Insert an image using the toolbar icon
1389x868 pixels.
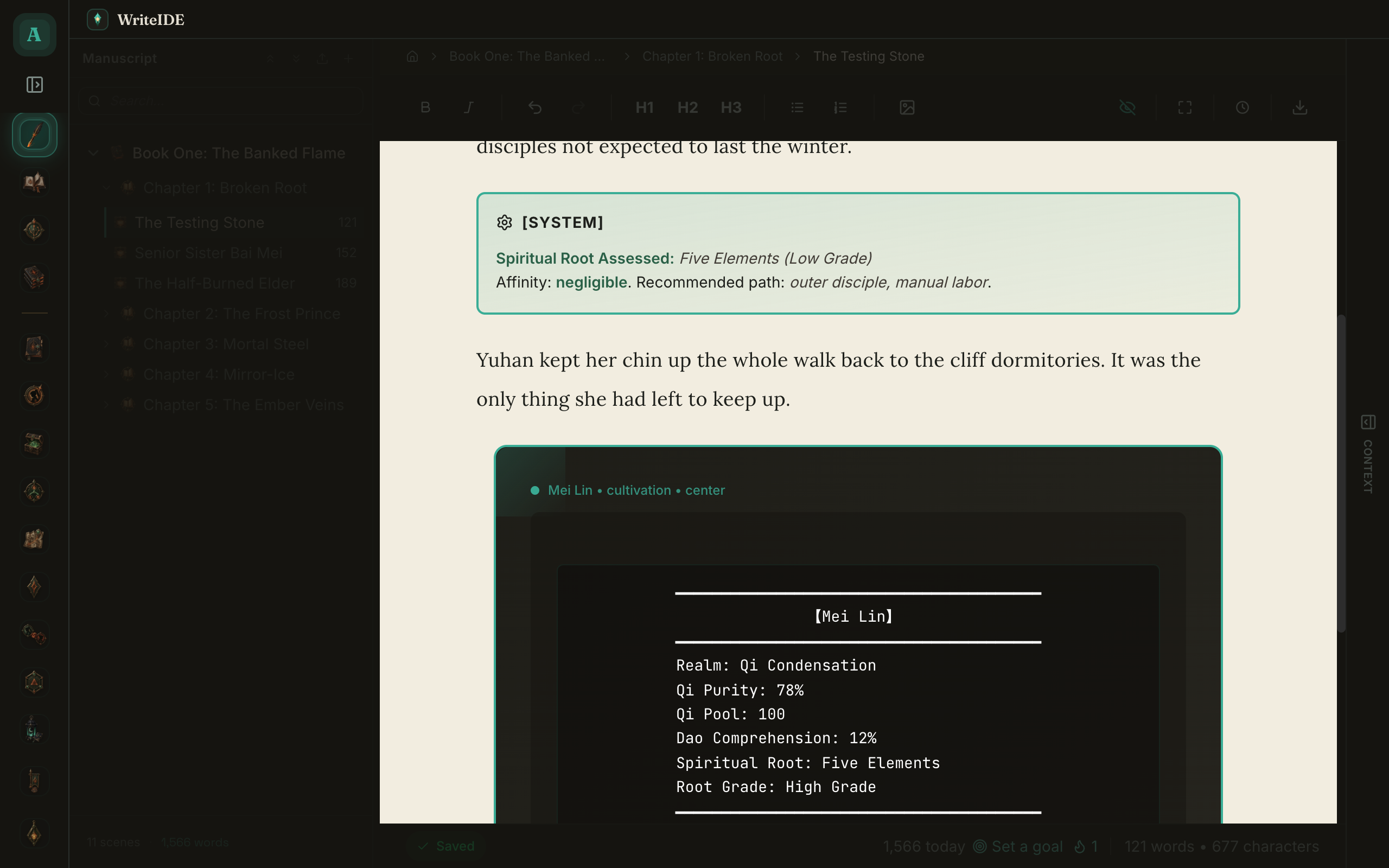point(907,107)
